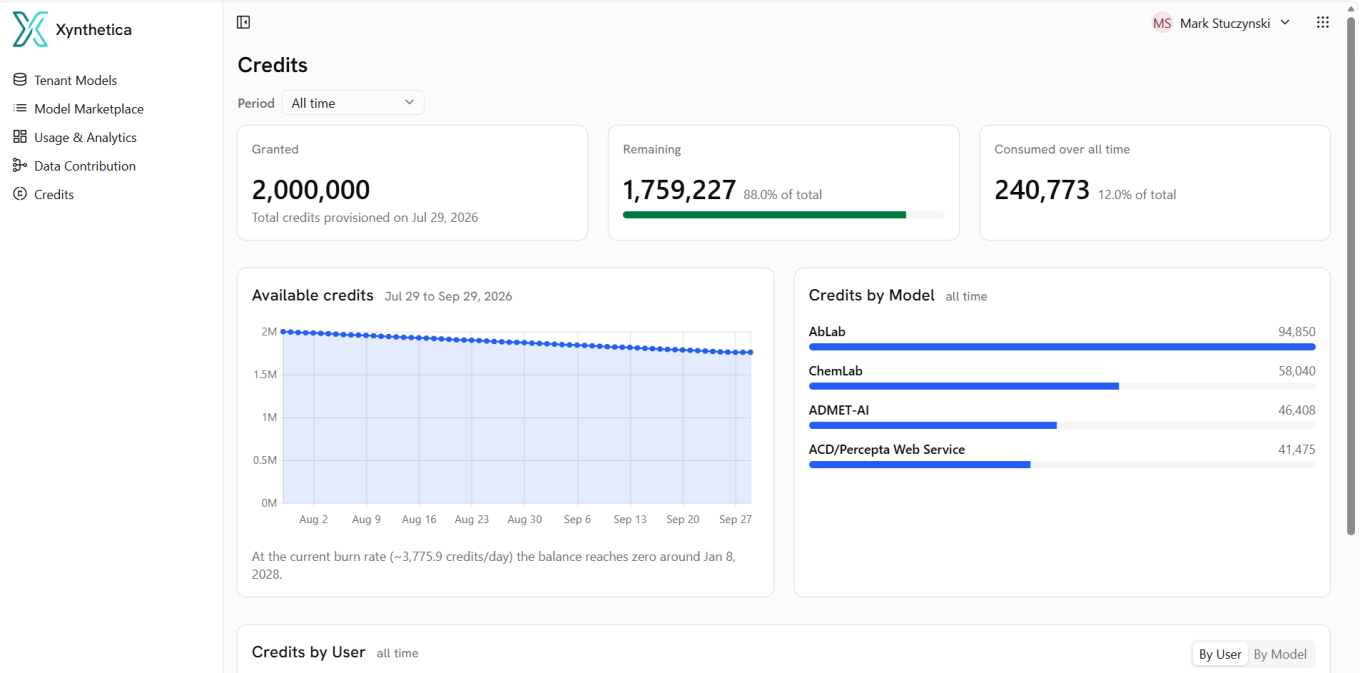Viewport: 1360px width, 673px height.
Task: Open the apps grid menu
Action: 1323,22
